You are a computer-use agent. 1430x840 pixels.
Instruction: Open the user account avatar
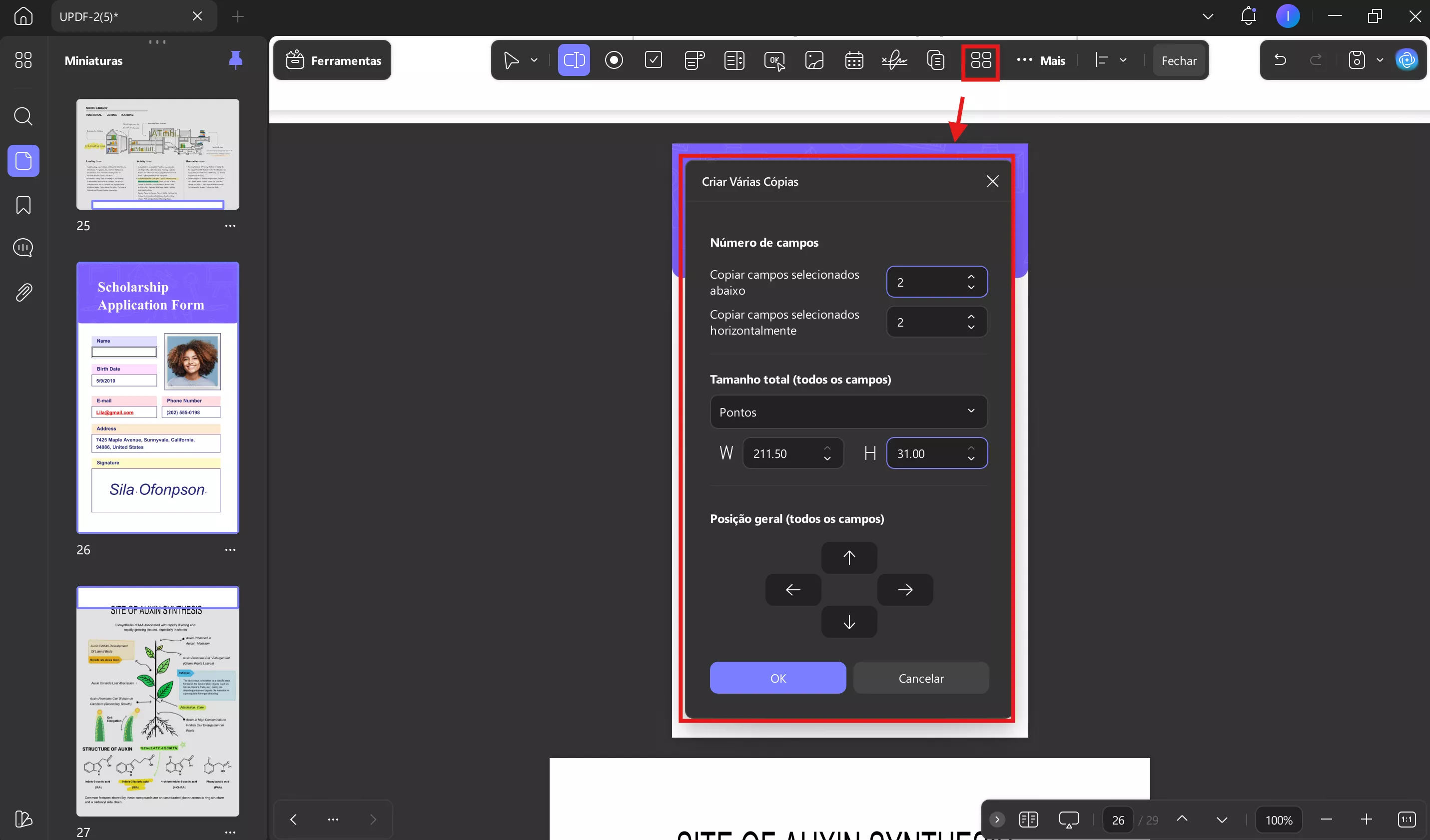pos(1288,16)
